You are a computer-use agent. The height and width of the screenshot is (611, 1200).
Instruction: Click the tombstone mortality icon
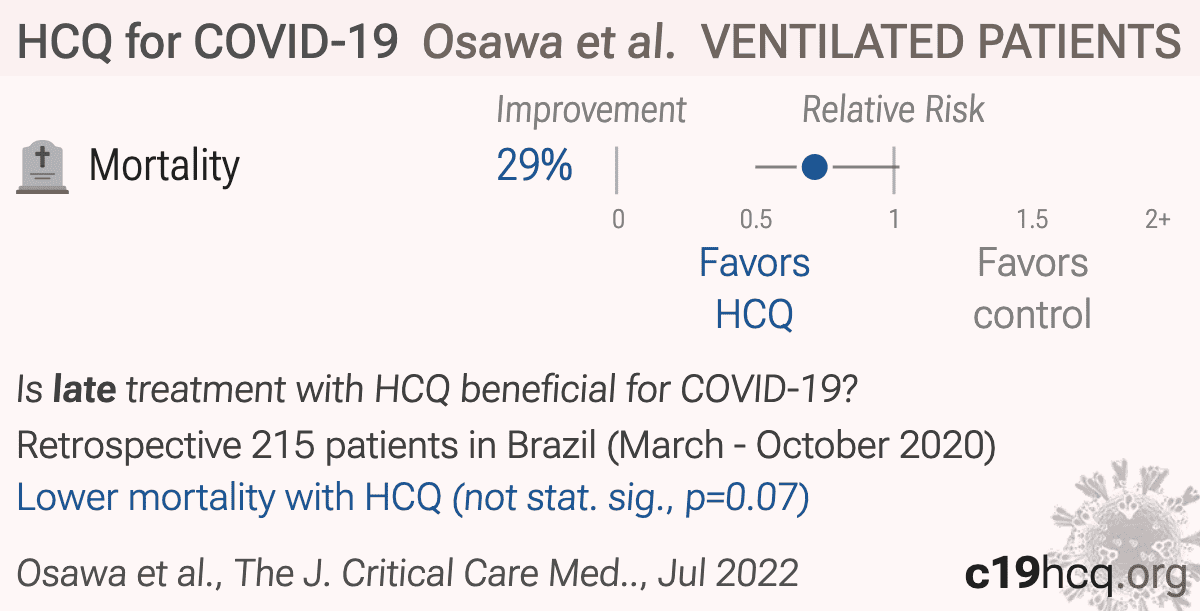coord(44,168)
